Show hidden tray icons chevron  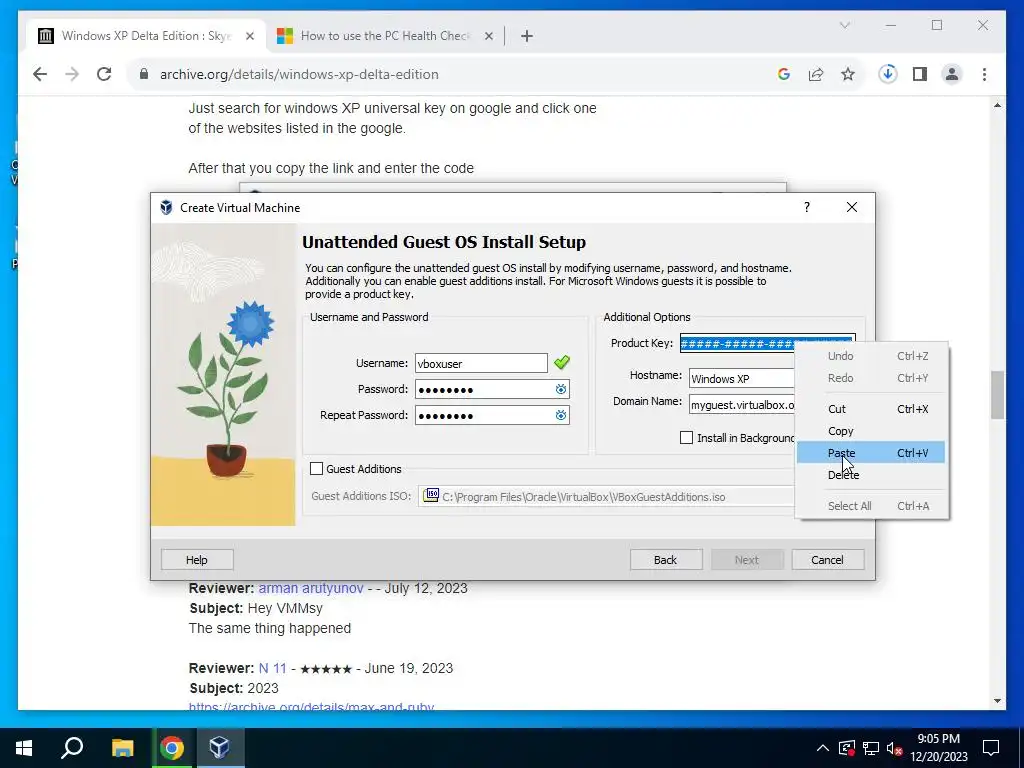coord(822,748)
